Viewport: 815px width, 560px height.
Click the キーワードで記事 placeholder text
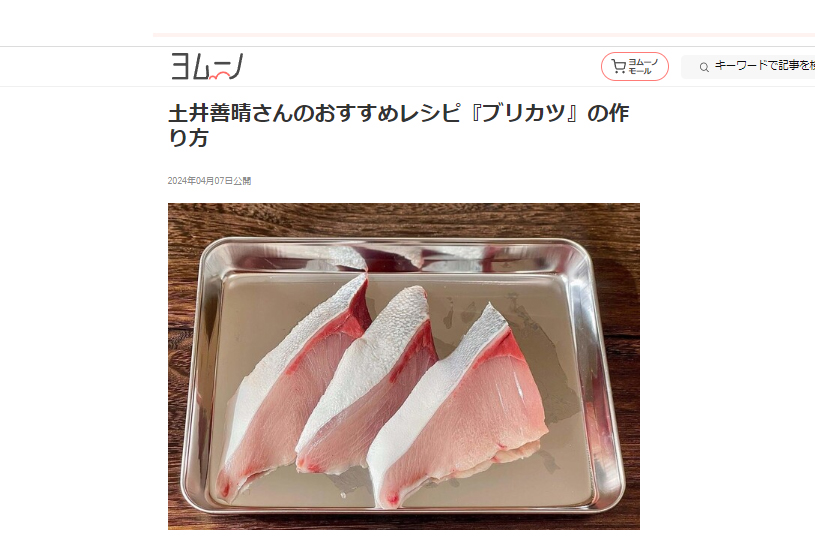pyautogui.click(x=765, y=66)
